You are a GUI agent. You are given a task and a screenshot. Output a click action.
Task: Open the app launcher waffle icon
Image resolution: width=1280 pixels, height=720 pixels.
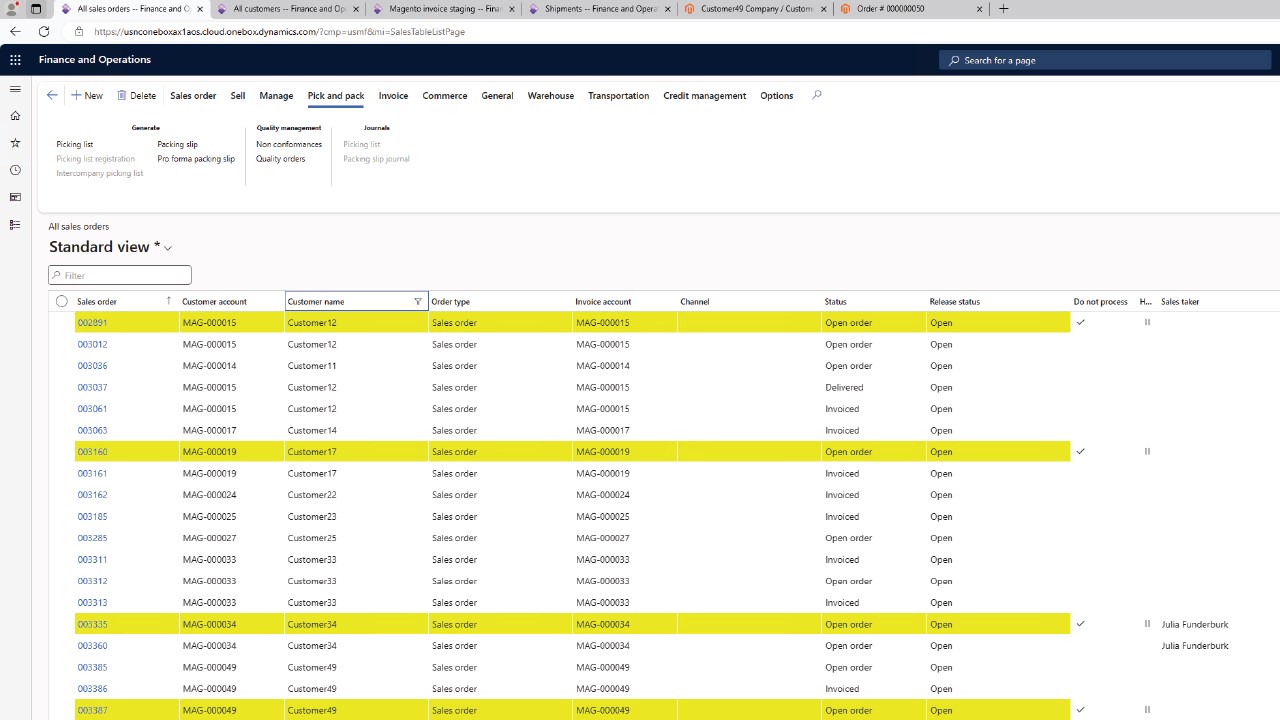click(15, 60)
